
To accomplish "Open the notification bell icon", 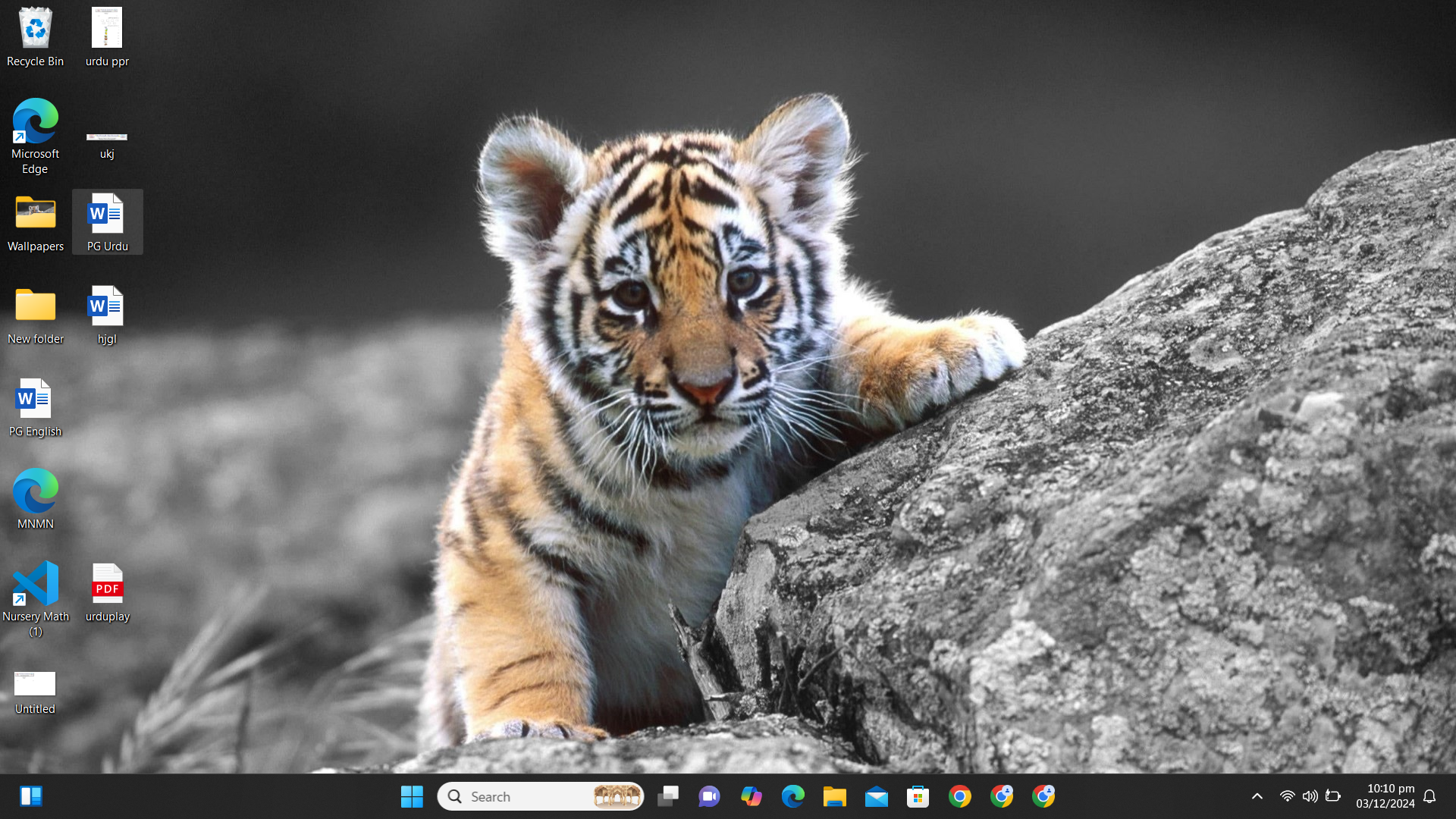I will (x=1429, y=796).
